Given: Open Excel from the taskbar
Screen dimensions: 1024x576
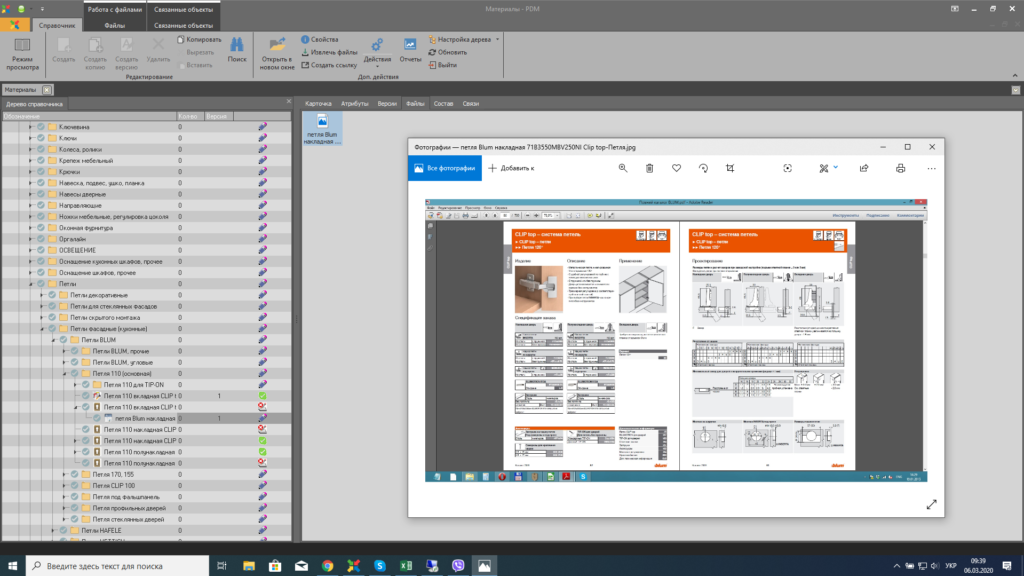Looking at the screenshot, I should pos(406,566).
